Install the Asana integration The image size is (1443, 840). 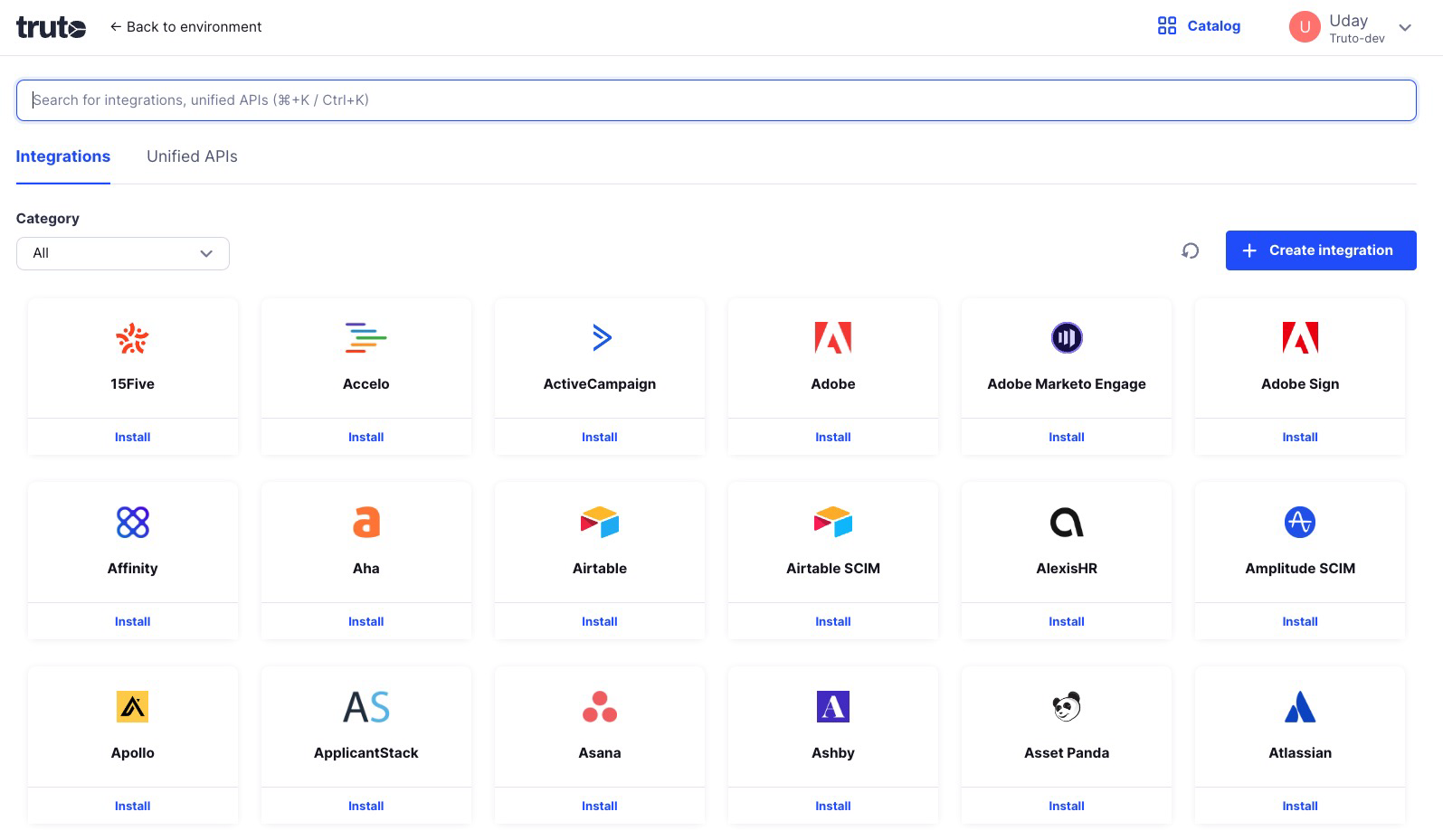tap(600, 806)
